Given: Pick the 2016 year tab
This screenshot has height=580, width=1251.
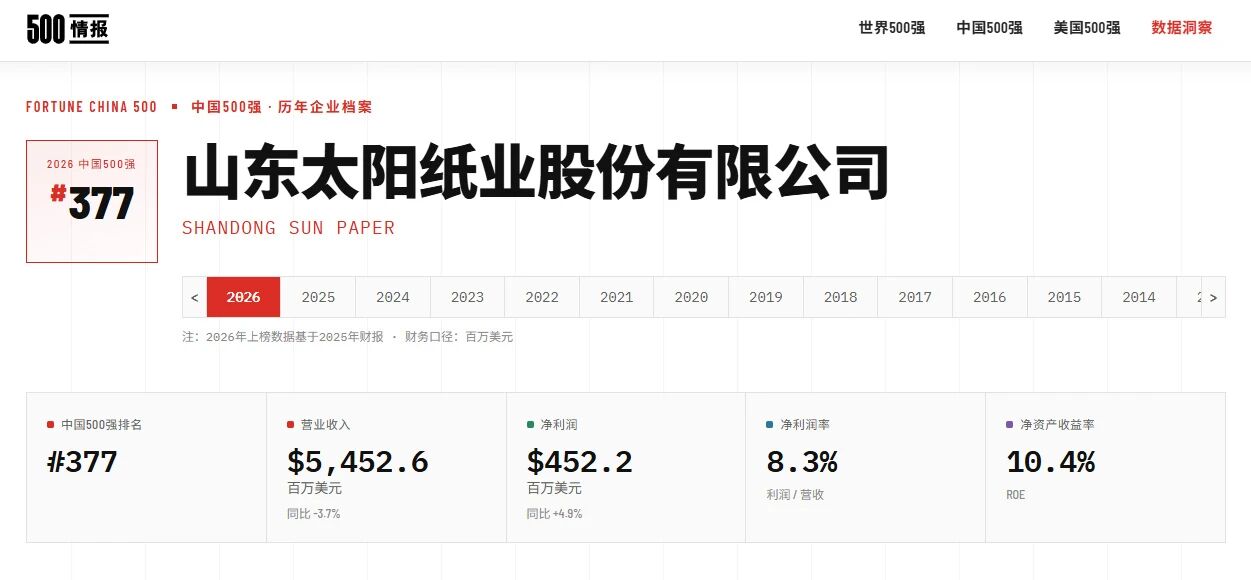Looking at the screenshot, I should coord(990,297).
